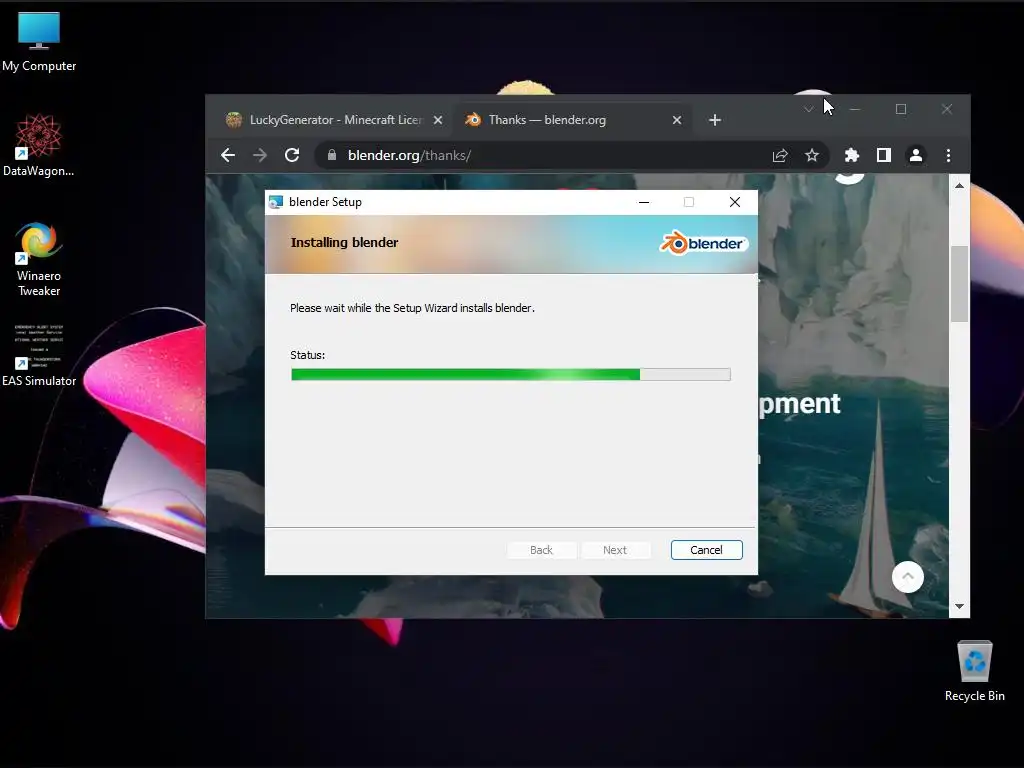Minimize the blender Setup dialog
The width and height of the screenshot is (1024, 768).
644,202
